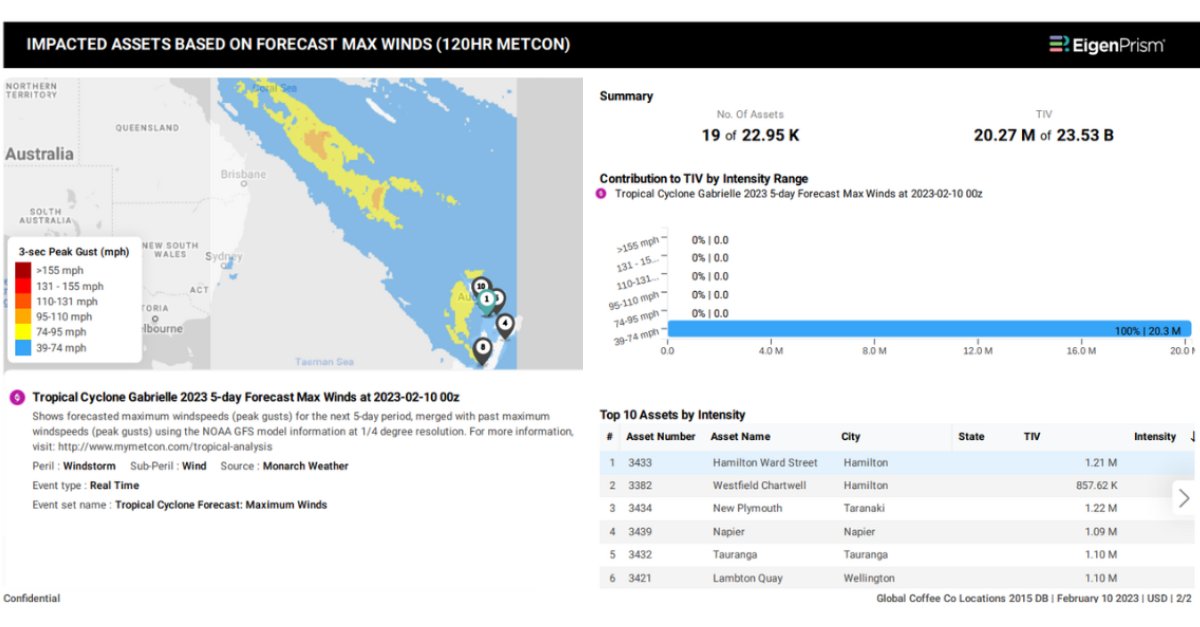Click the TIV column header
The height and width of the screenshot is (627, 1200).
[x=1032, y=437]
